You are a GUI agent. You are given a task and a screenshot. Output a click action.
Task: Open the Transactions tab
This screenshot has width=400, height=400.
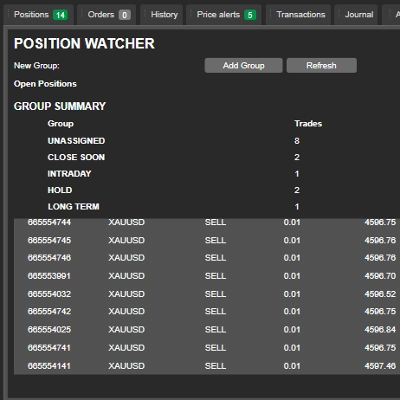click(299, 15)
